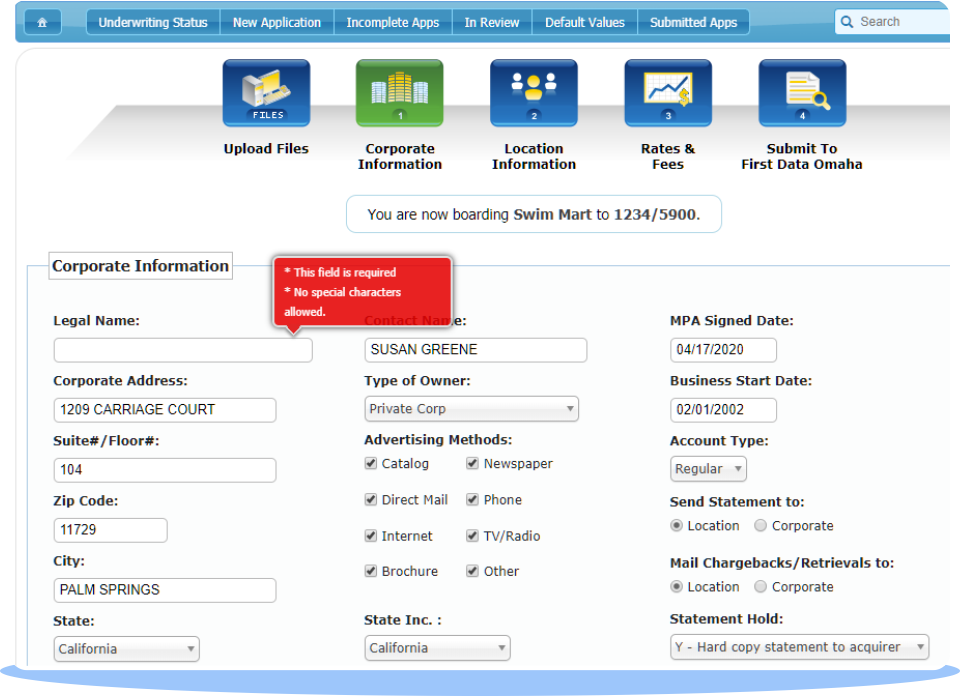Select Corporate for Send Statement to

coord(760,526)
